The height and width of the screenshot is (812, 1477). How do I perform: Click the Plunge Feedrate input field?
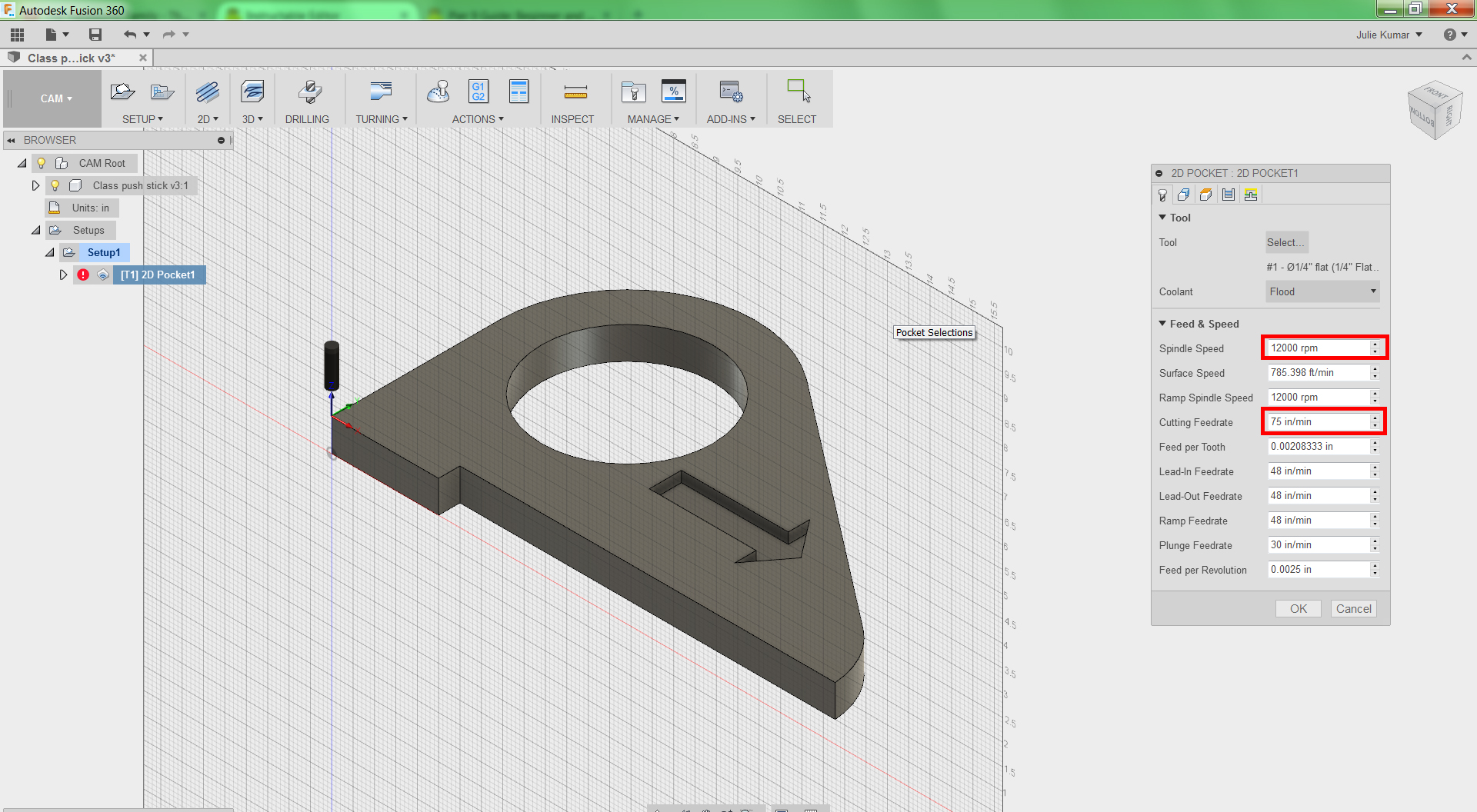click(1319, 544)
